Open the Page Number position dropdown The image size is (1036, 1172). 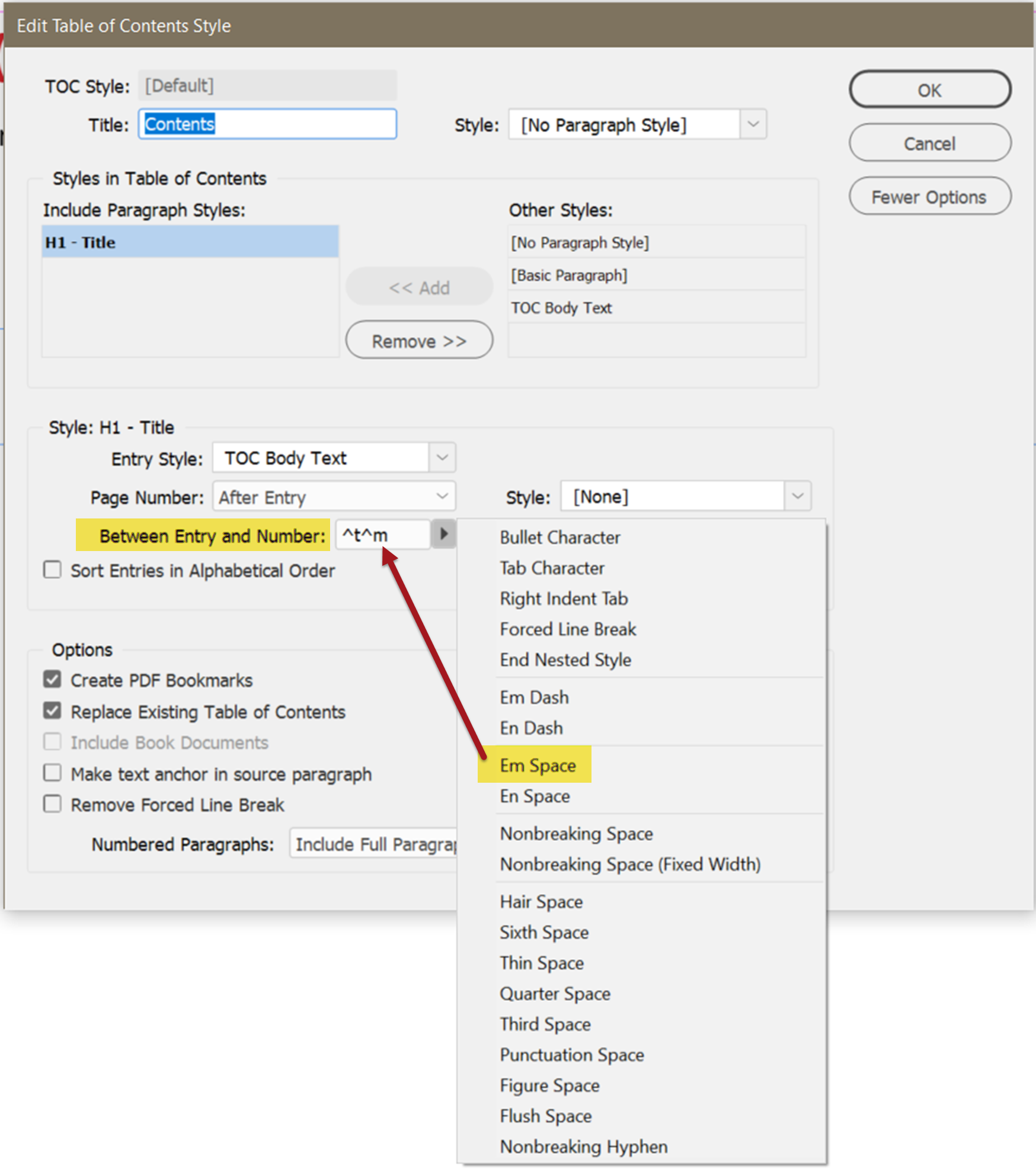(x=442, y=497)
